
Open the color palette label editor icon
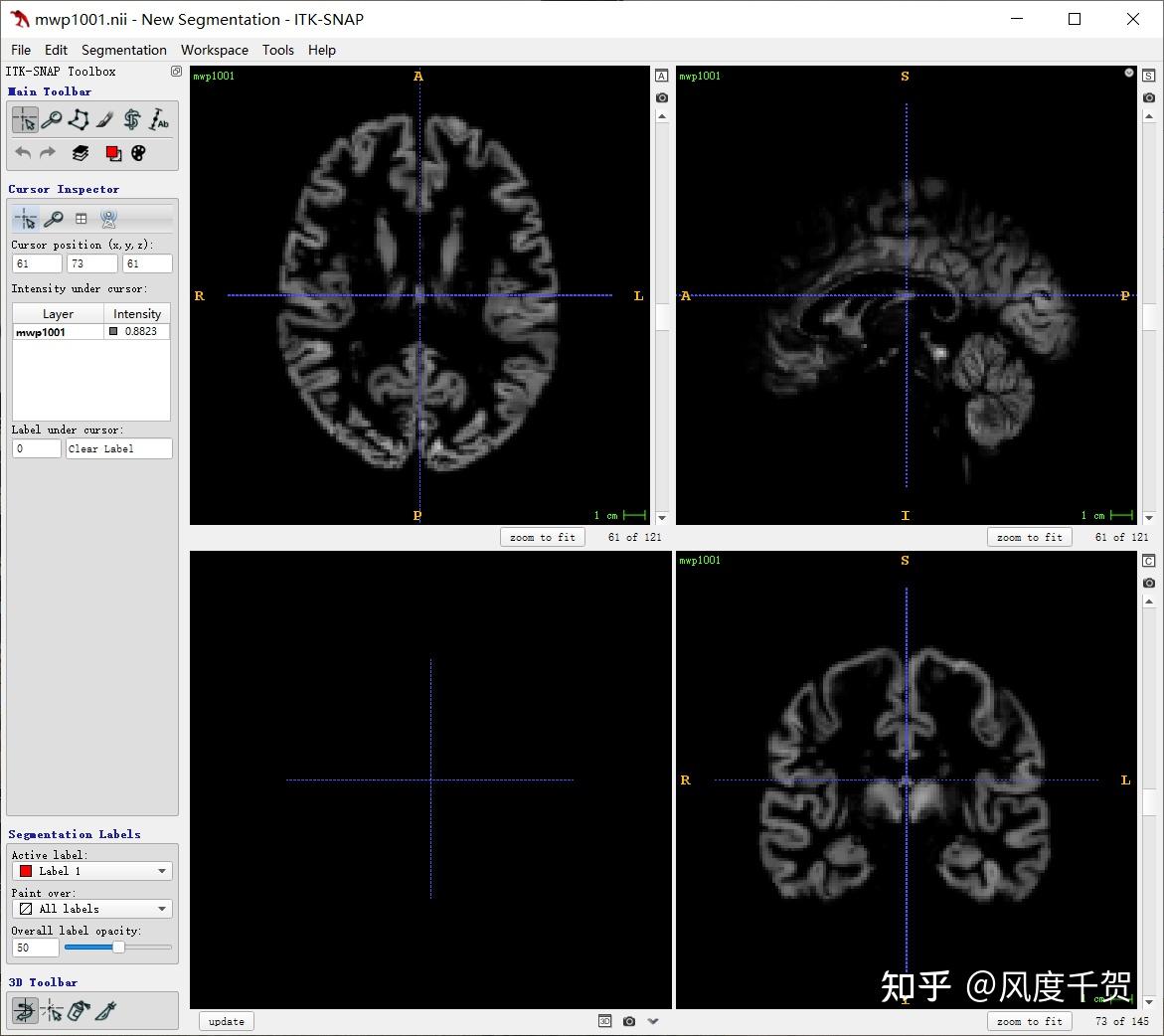138,153
